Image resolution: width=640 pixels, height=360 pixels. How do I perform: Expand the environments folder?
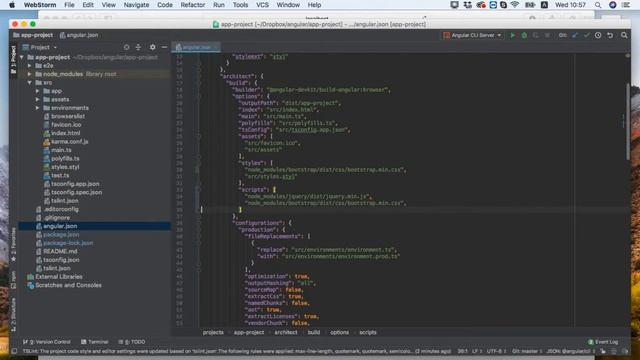(38, 108)
